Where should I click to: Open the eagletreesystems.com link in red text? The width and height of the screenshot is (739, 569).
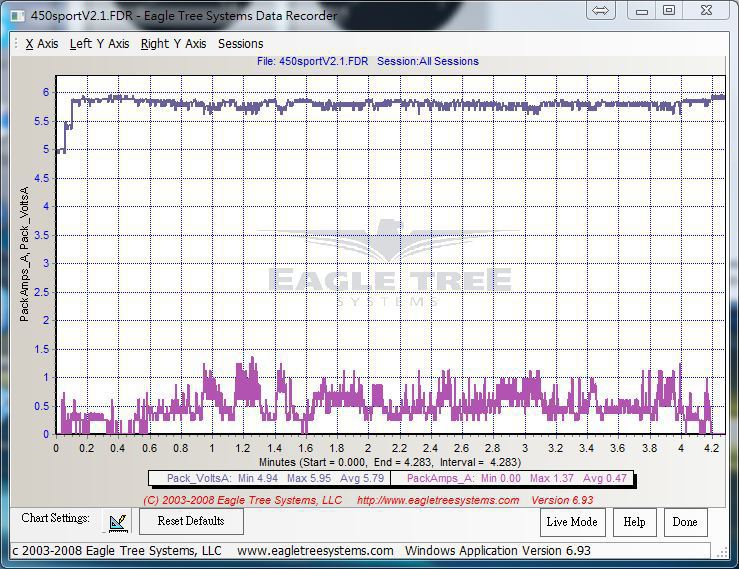(437, 500)
